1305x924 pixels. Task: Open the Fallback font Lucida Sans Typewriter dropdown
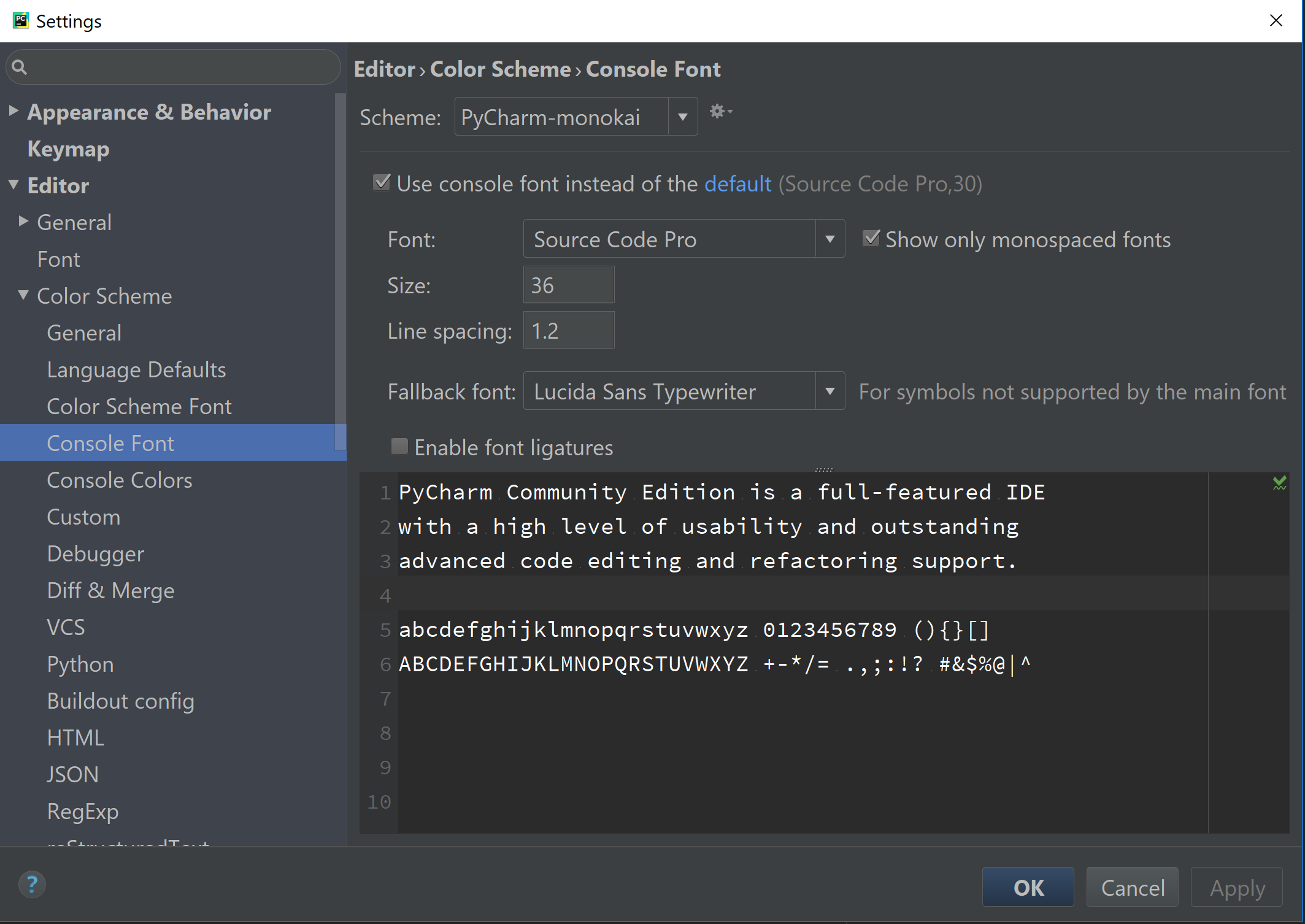click(683, 391)
